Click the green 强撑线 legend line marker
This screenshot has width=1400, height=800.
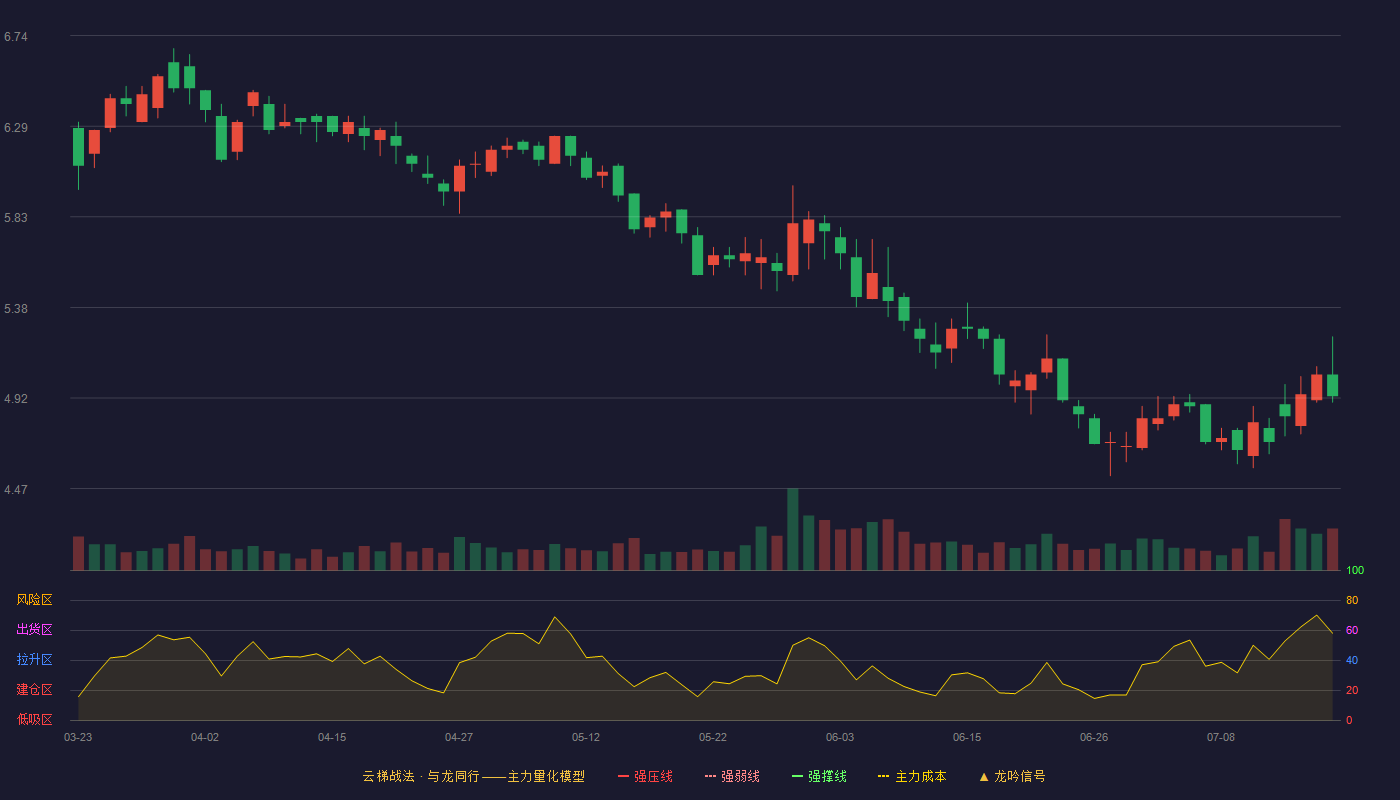[797, 776]
